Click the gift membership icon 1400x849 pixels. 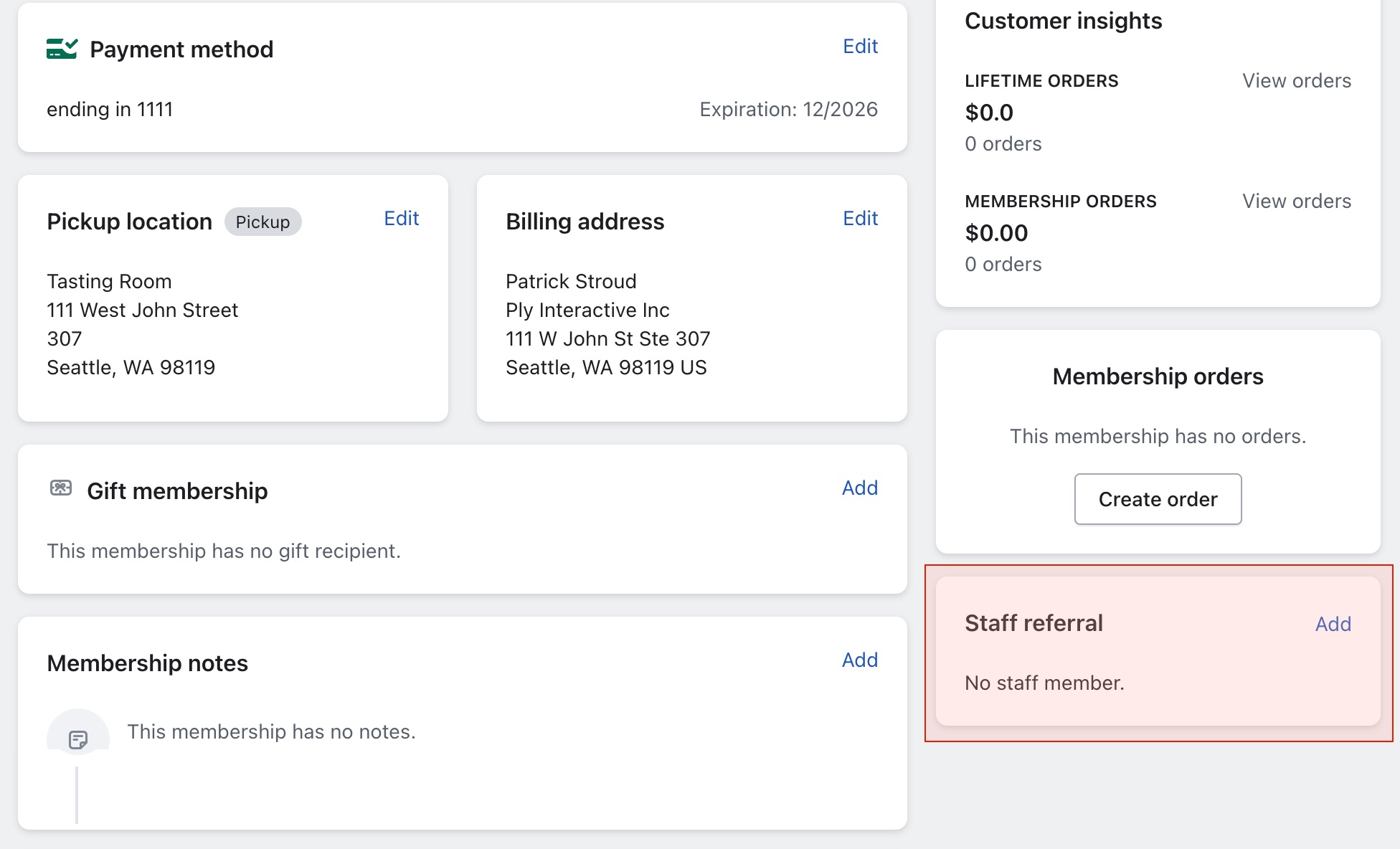point(61,488)
